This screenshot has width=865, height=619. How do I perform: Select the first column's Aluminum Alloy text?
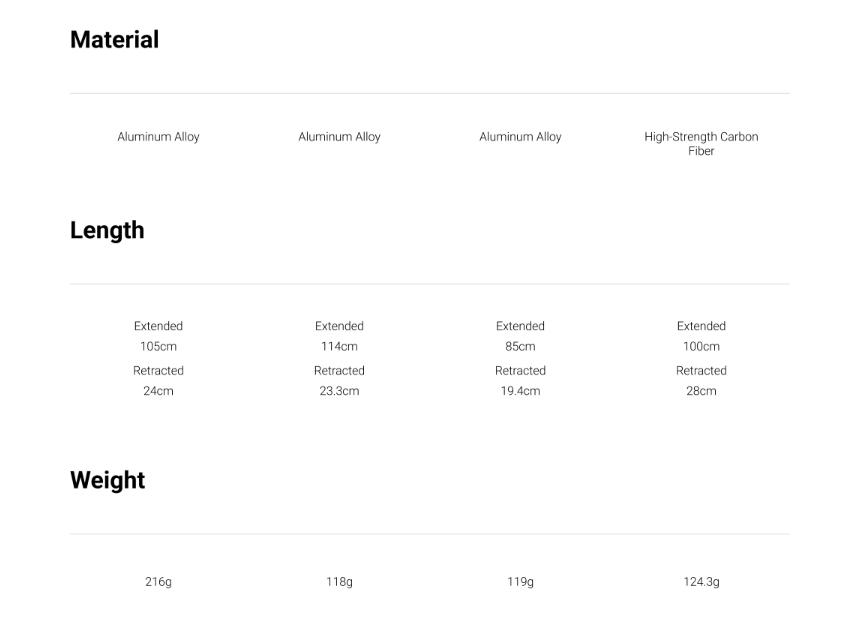[x=158, y=137]
